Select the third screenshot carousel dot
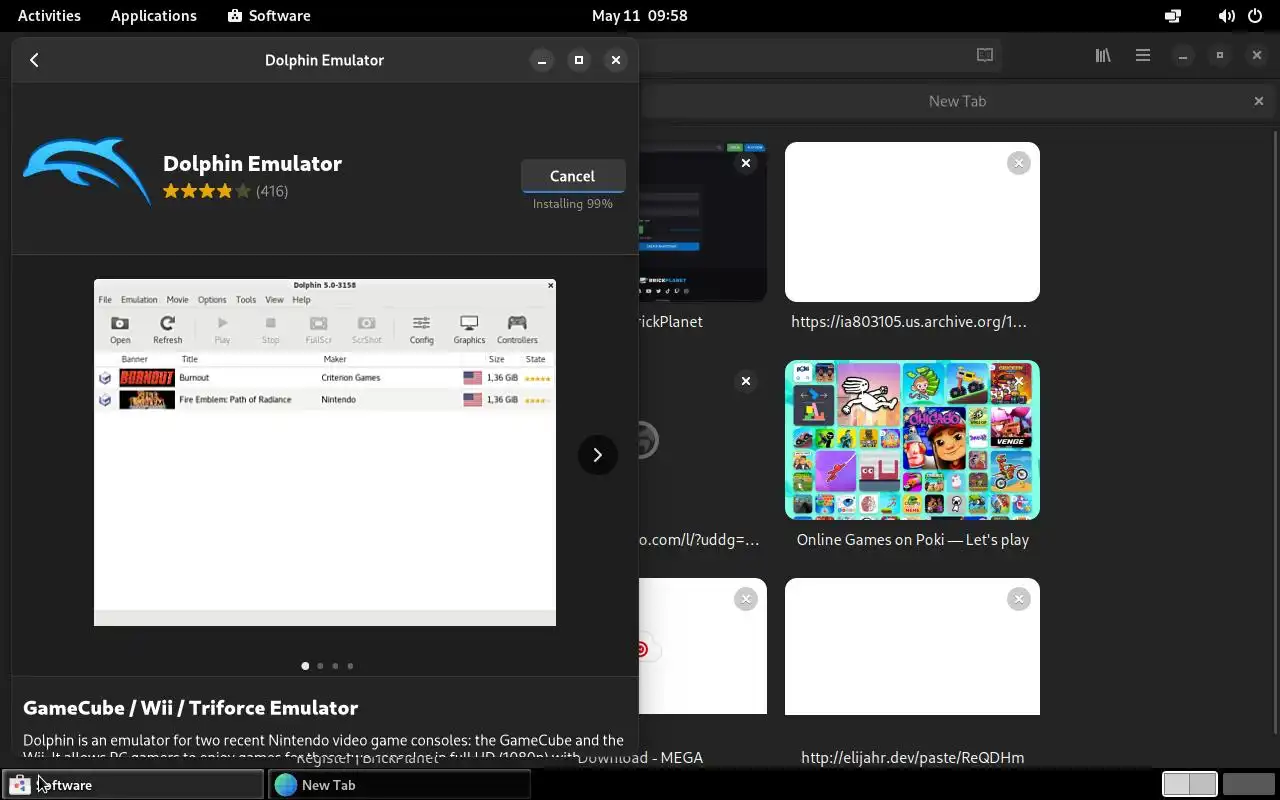The height and width of the screenshot is (800, 1280). tap(335, 666)
